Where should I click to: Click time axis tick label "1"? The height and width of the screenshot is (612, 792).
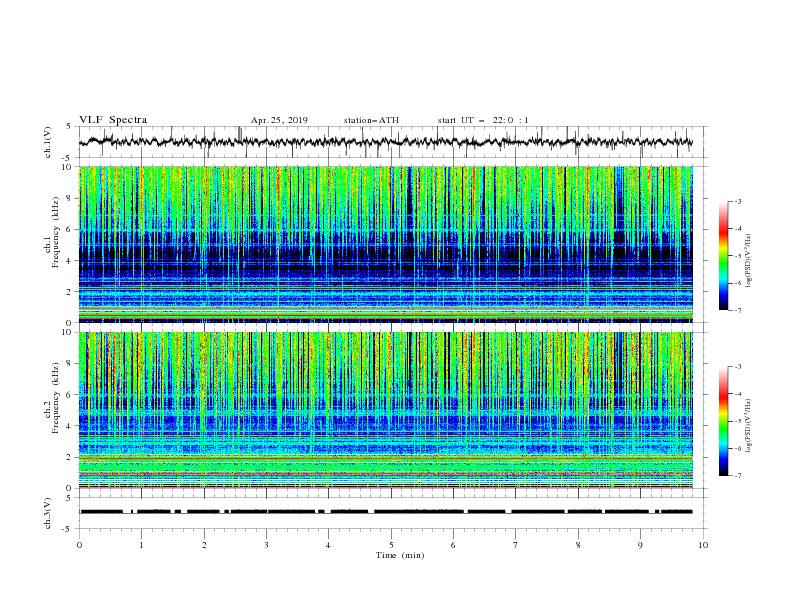click(x=141, y=545)
